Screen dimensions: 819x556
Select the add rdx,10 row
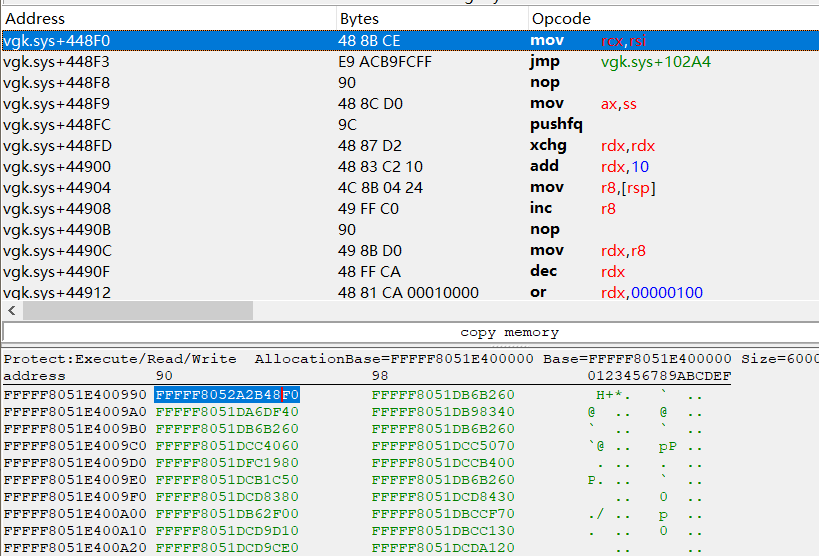coord(410,167)
